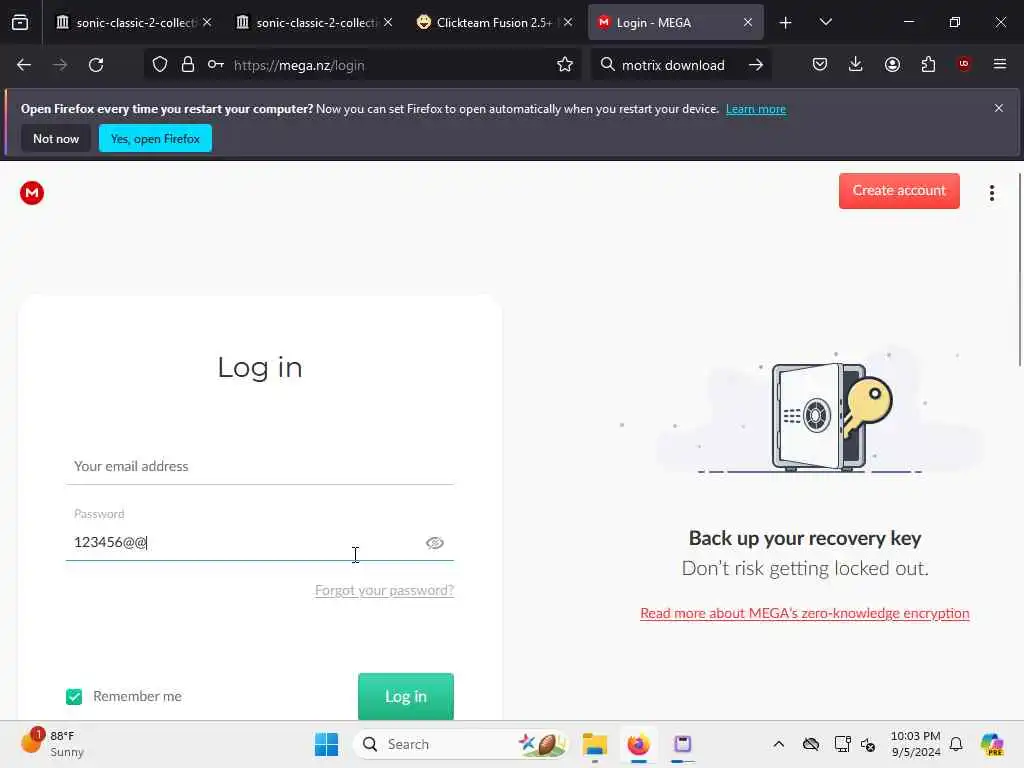
Task: Dismiss the Firefox startup notification bar
Action: 999,108
